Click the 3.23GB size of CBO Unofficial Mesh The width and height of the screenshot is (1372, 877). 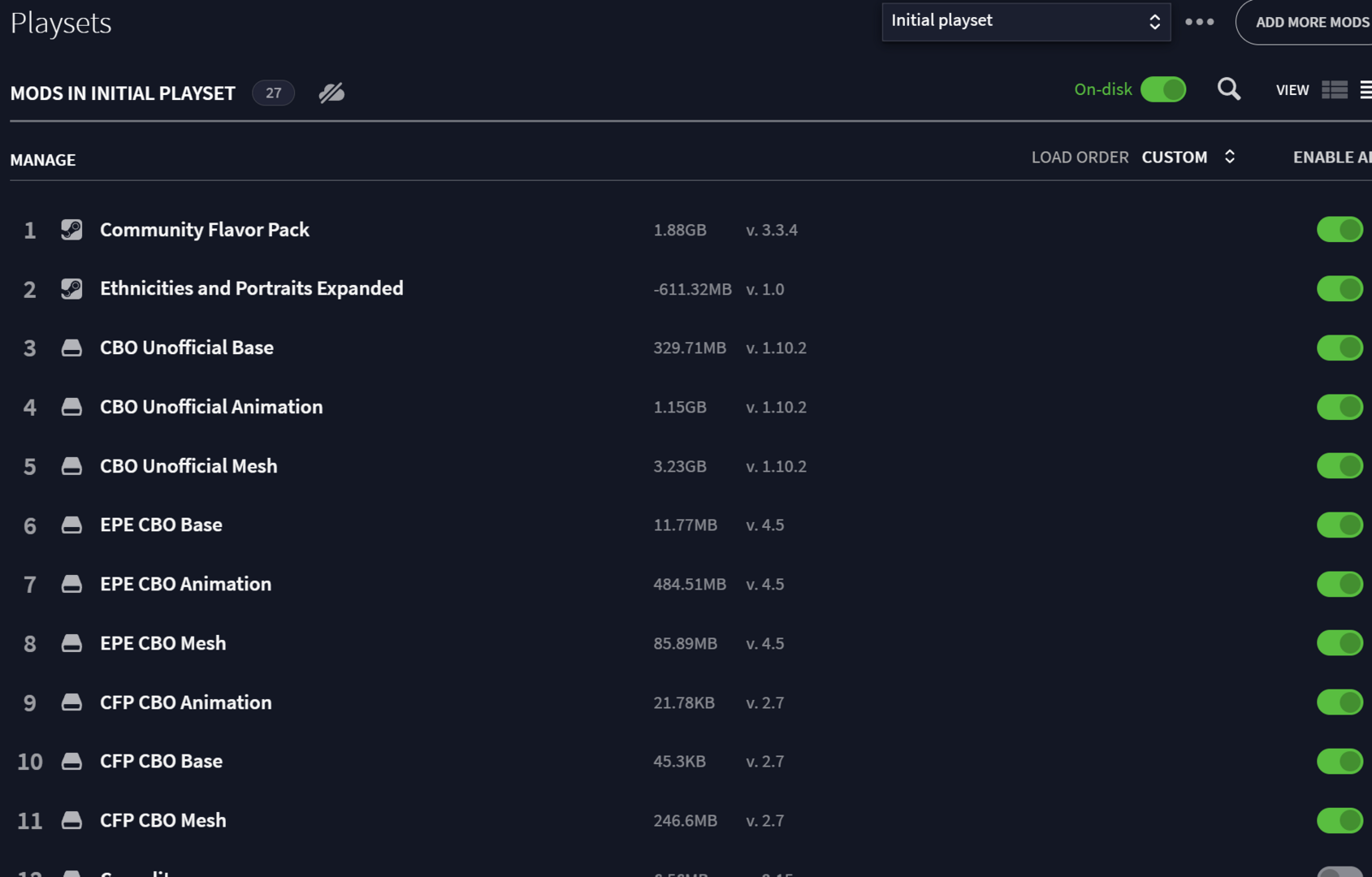click(x=680, y=467)
